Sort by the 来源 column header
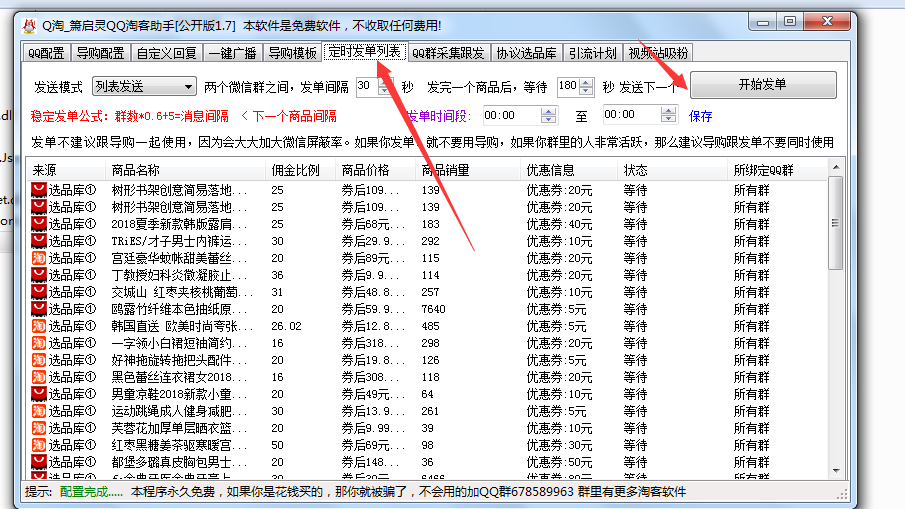Image resolution: width=905 pixels, height=509 pixels. [x=66, y=170]
